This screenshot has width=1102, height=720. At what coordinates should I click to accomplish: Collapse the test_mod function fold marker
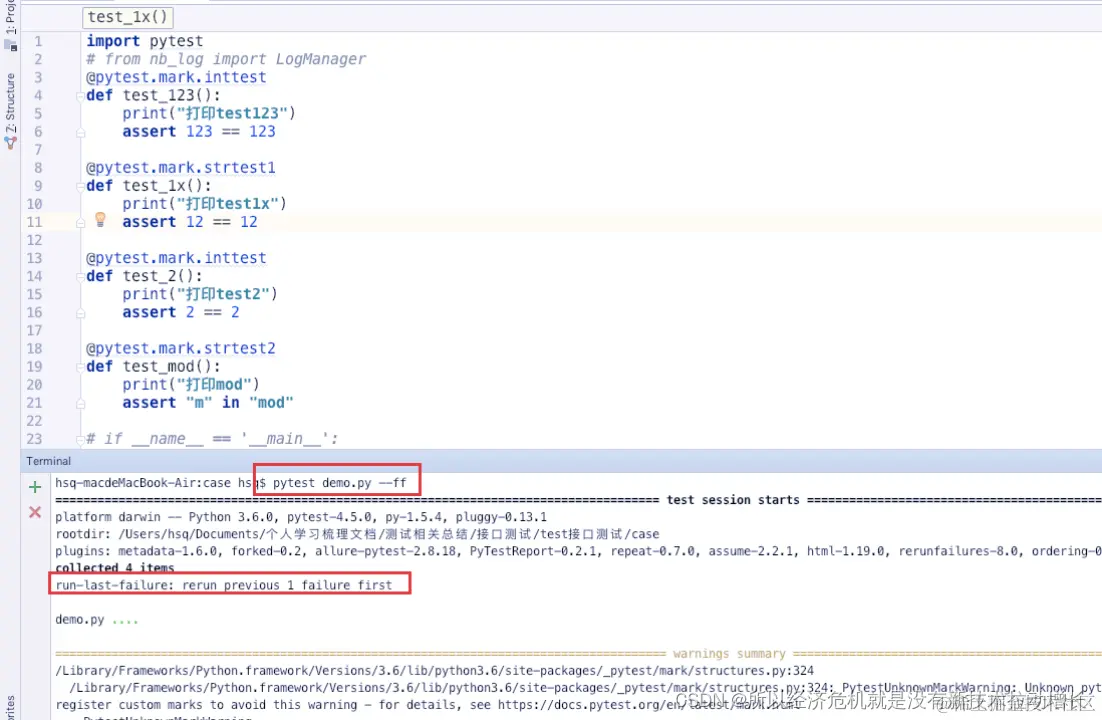(x=80, y=367)
